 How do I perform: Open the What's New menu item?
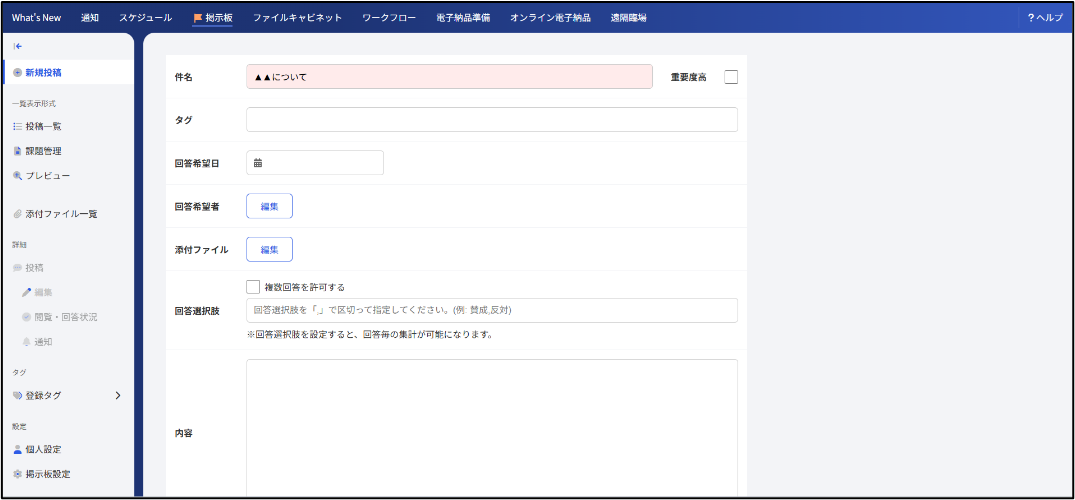(x=36, y=18)
